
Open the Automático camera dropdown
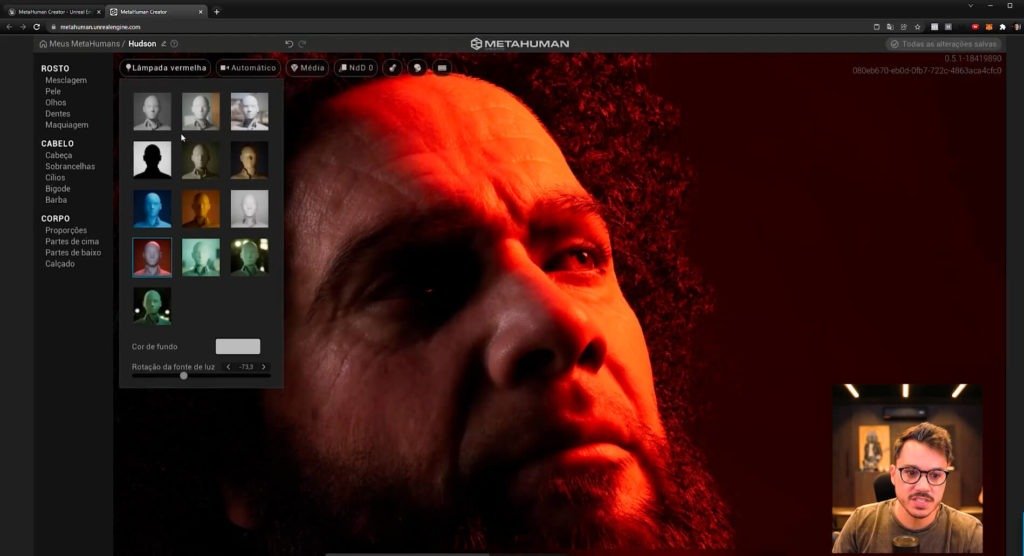pyautogui.click(x=247, y=68)
